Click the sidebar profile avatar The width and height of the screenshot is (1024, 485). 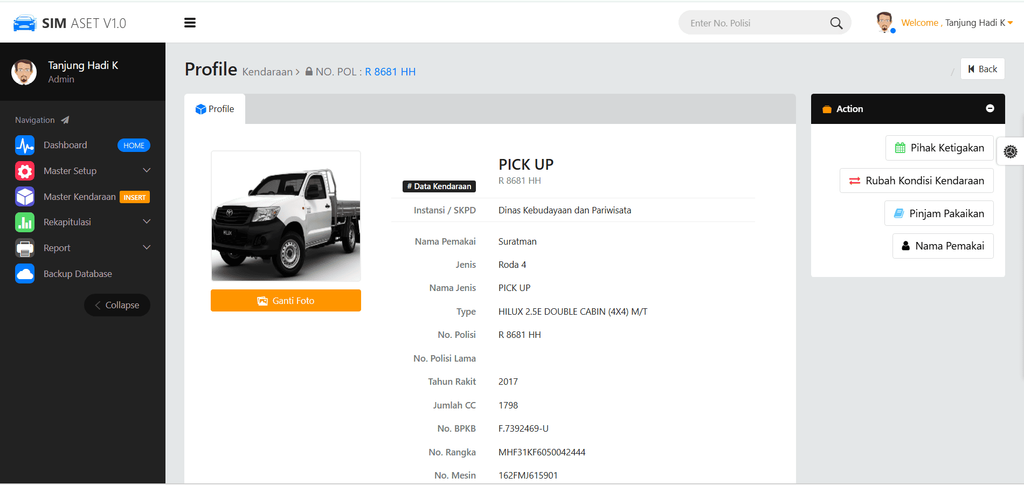click(24, 72)
